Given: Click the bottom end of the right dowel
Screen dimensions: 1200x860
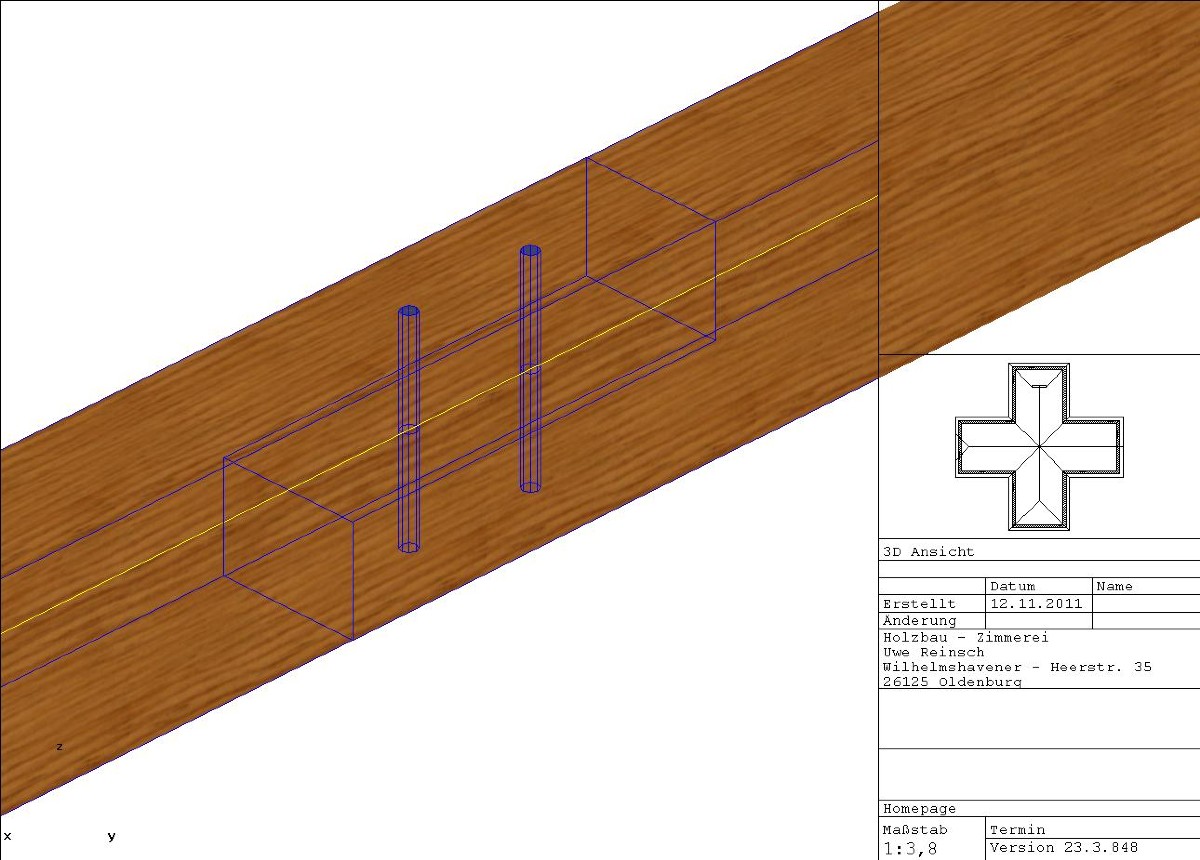Looking at the screenshot, I should [531, 487].
